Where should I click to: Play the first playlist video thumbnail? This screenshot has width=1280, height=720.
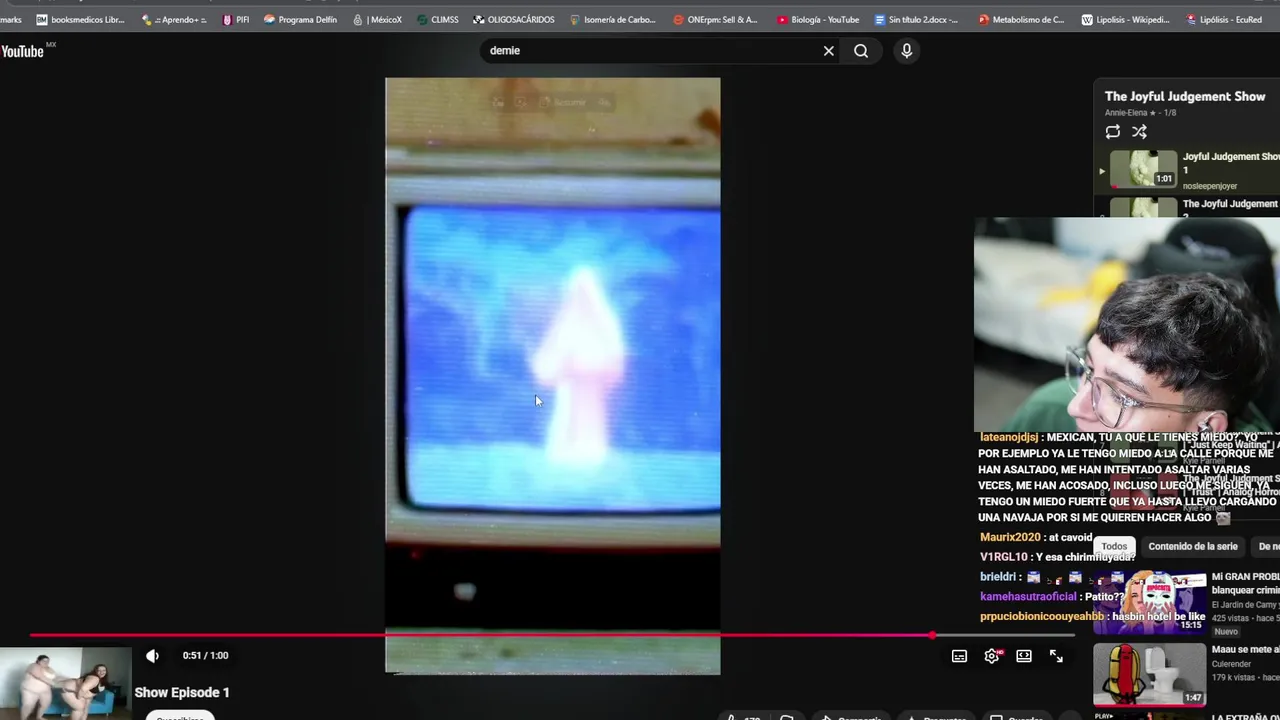[1143, 169]
